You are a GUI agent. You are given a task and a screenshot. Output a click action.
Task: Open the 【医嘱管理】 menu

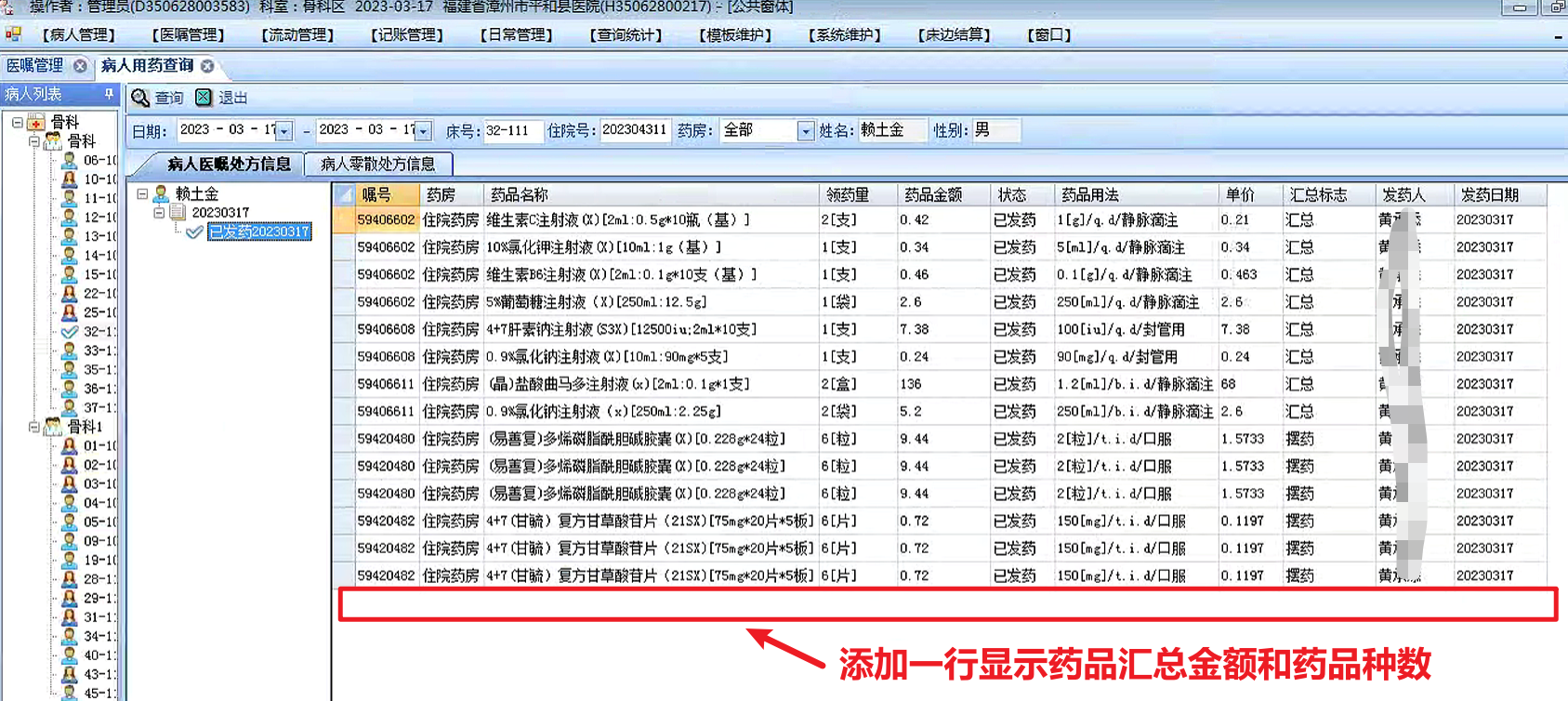189,35
